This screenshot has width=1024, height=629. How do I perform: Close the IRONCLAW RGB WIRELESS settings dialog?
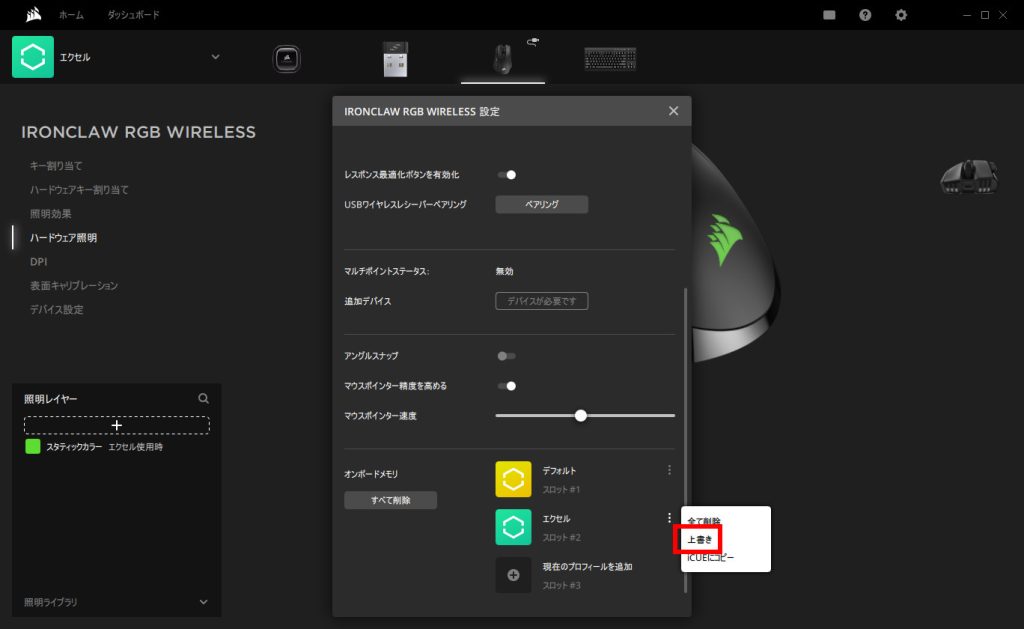(x=673, y=111)
